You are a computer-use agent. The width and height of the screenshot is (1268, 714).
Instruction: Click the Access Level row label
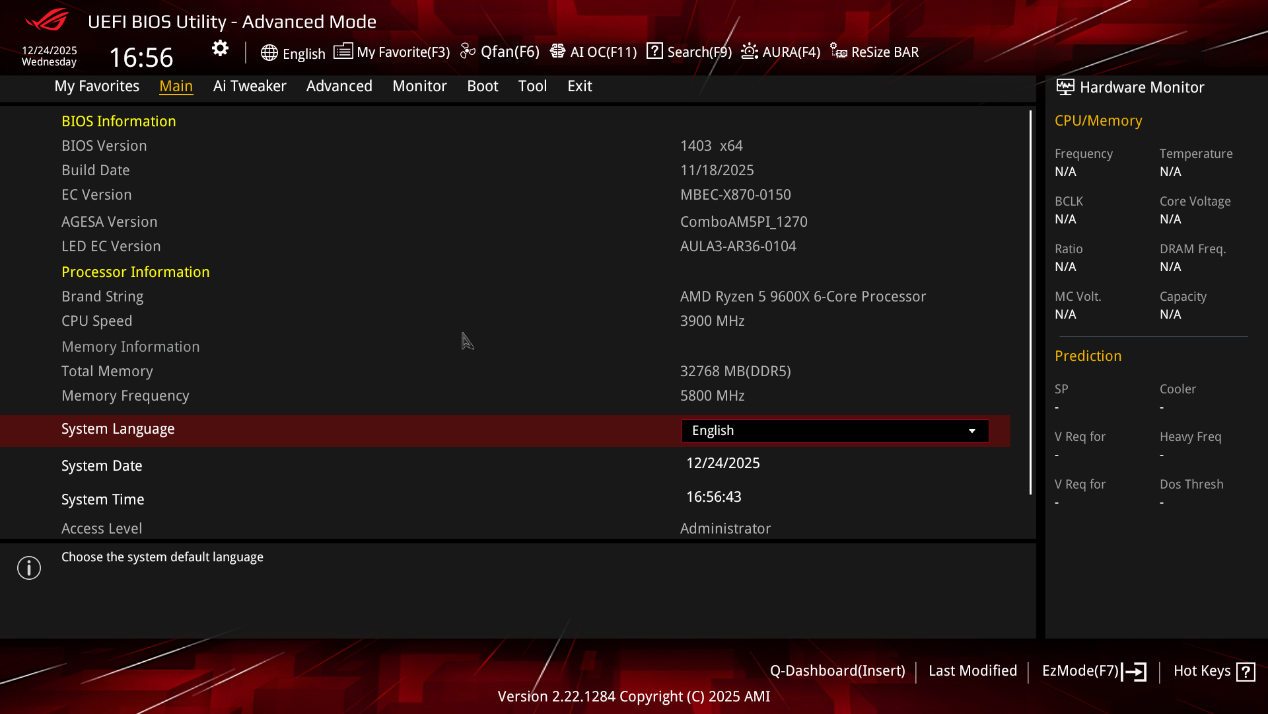pyautogui.click(x=102, y=529)
